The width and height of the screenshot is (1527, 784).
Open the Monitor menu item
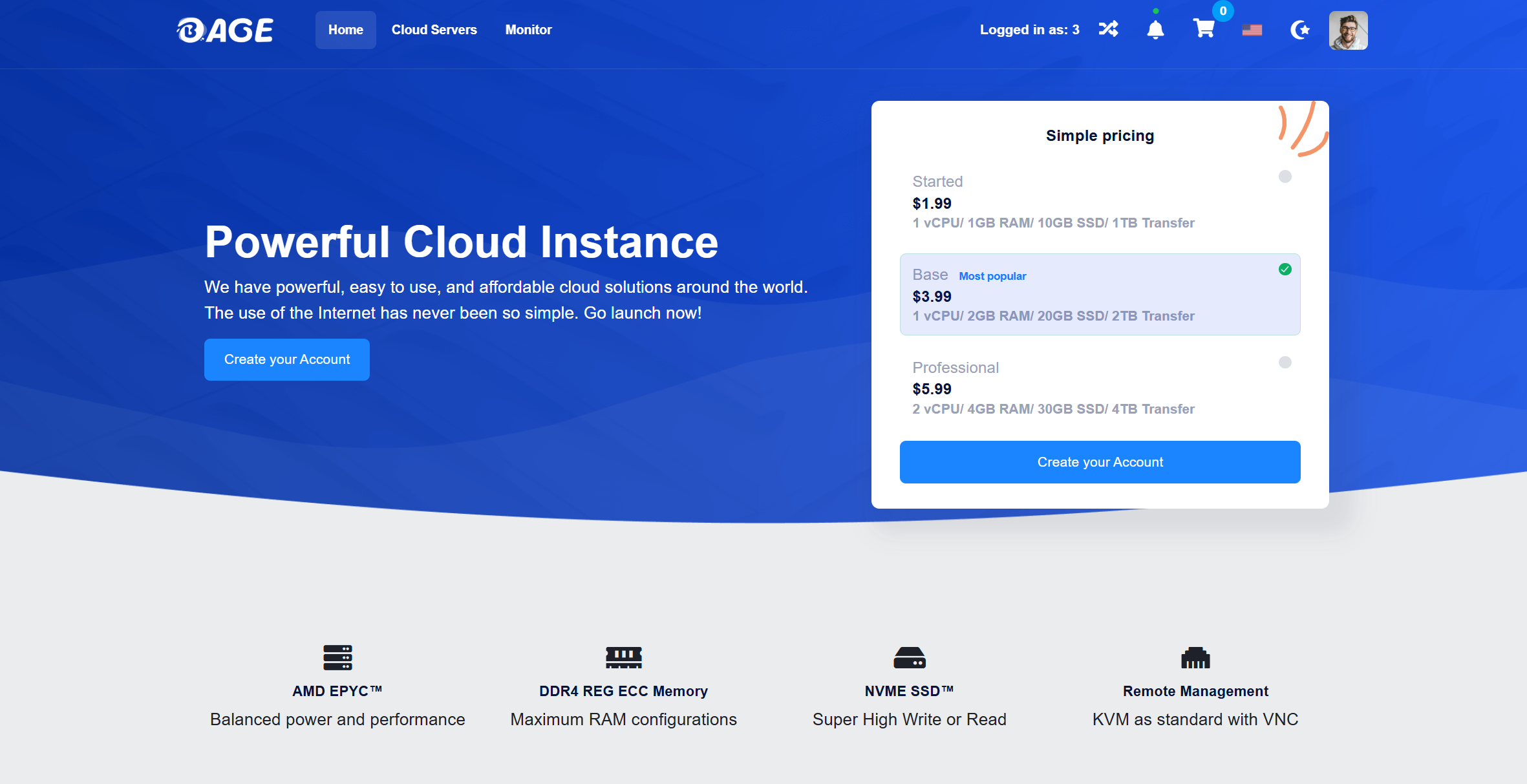click(x=528, y=30)
